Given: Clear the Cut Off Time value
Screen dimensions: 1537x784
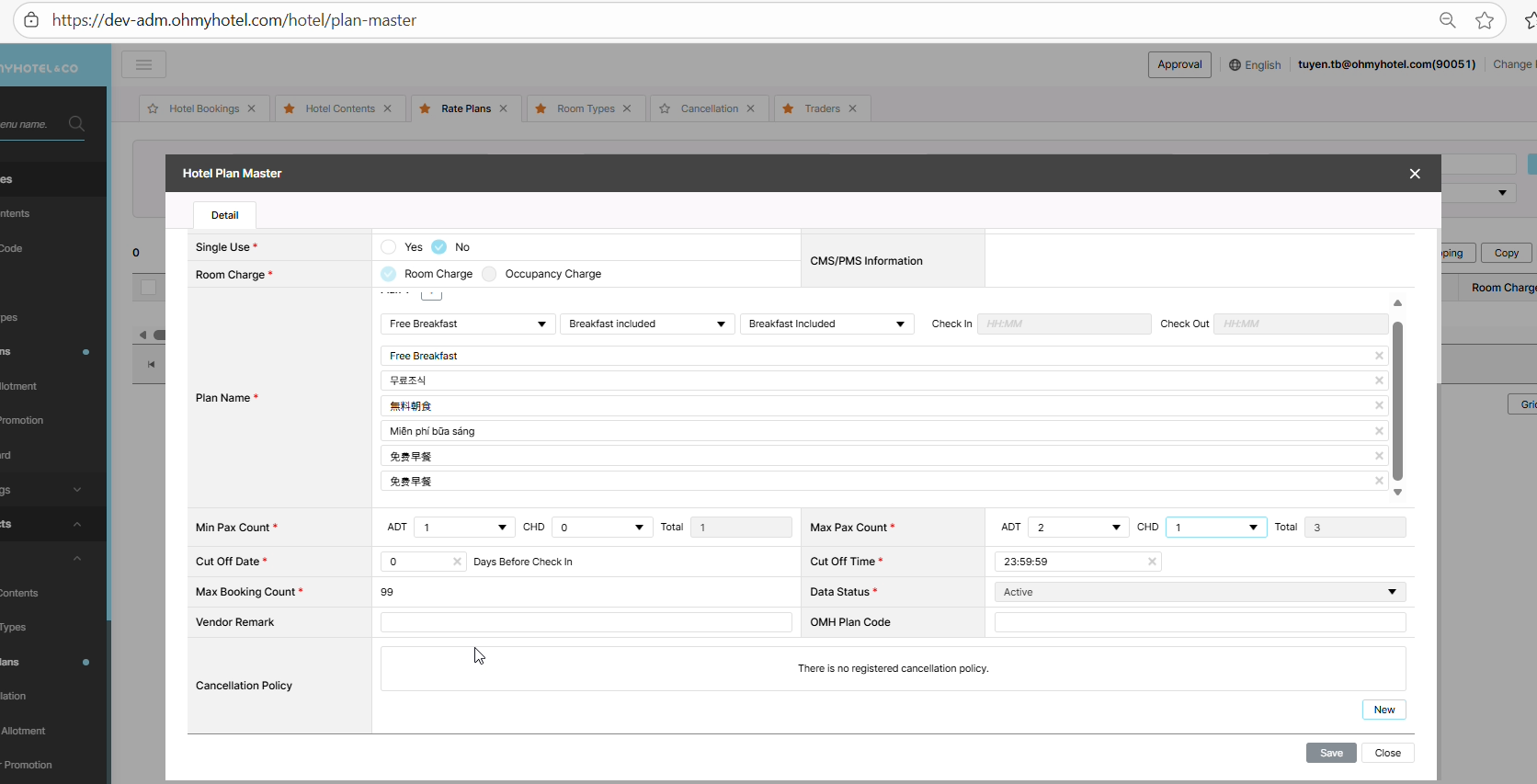Looking at the screenshot, I should pos(1152,562).
